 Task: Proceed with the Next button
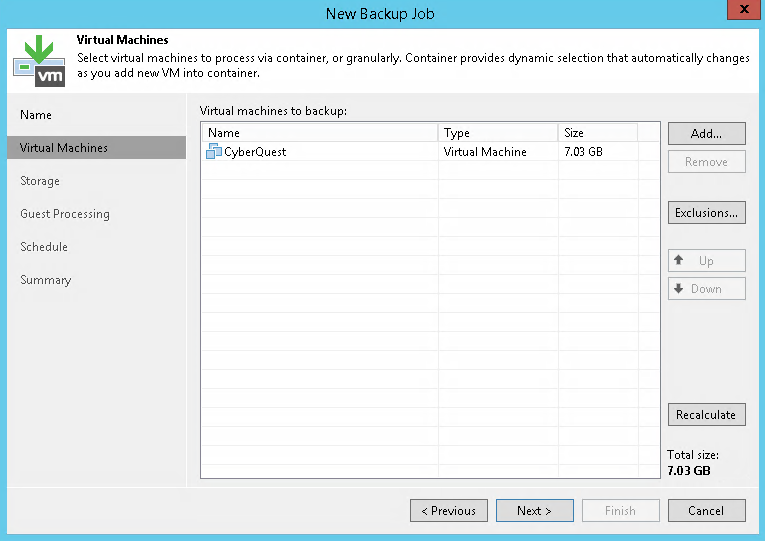(535, 511)
